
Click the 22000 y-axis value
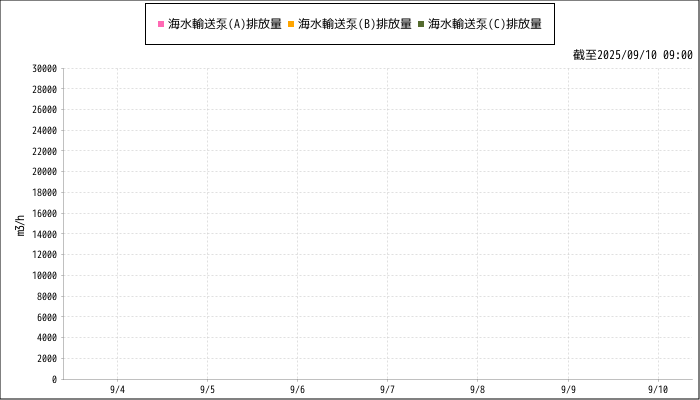point(45,151)
